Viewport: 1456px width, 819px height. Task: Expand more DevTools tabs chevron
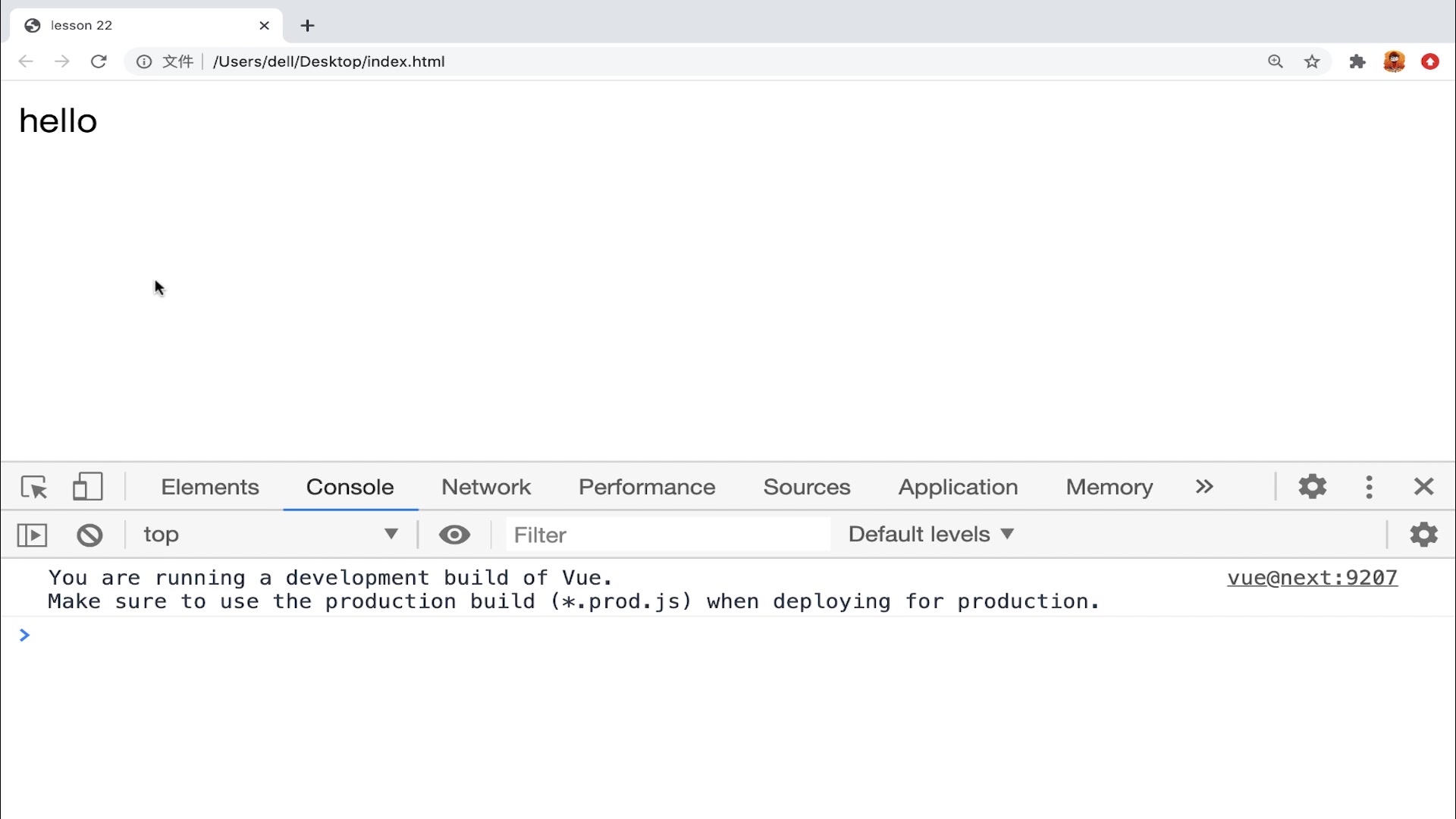pyautogui.click(x=1204, y=487)
